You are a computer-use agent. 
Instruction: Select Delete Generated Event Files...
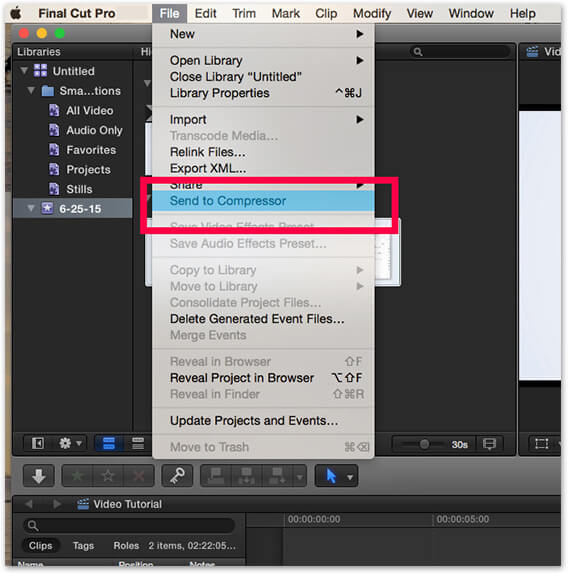263,319
